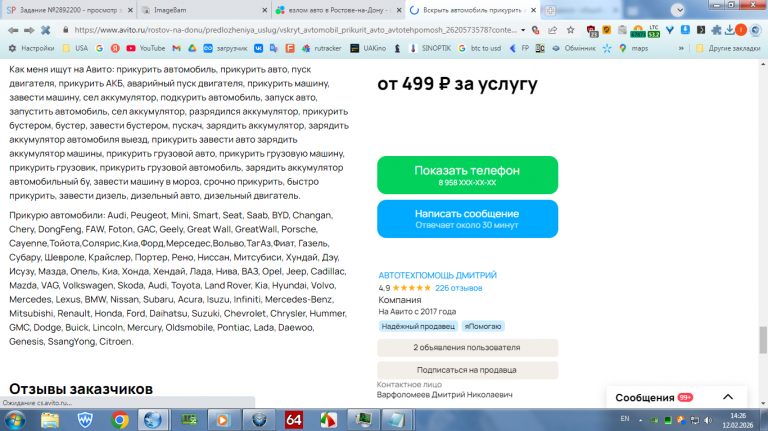Open the tab search dropdown button
This screenshot has width=768, height=431.
click(x=678, y=10)
